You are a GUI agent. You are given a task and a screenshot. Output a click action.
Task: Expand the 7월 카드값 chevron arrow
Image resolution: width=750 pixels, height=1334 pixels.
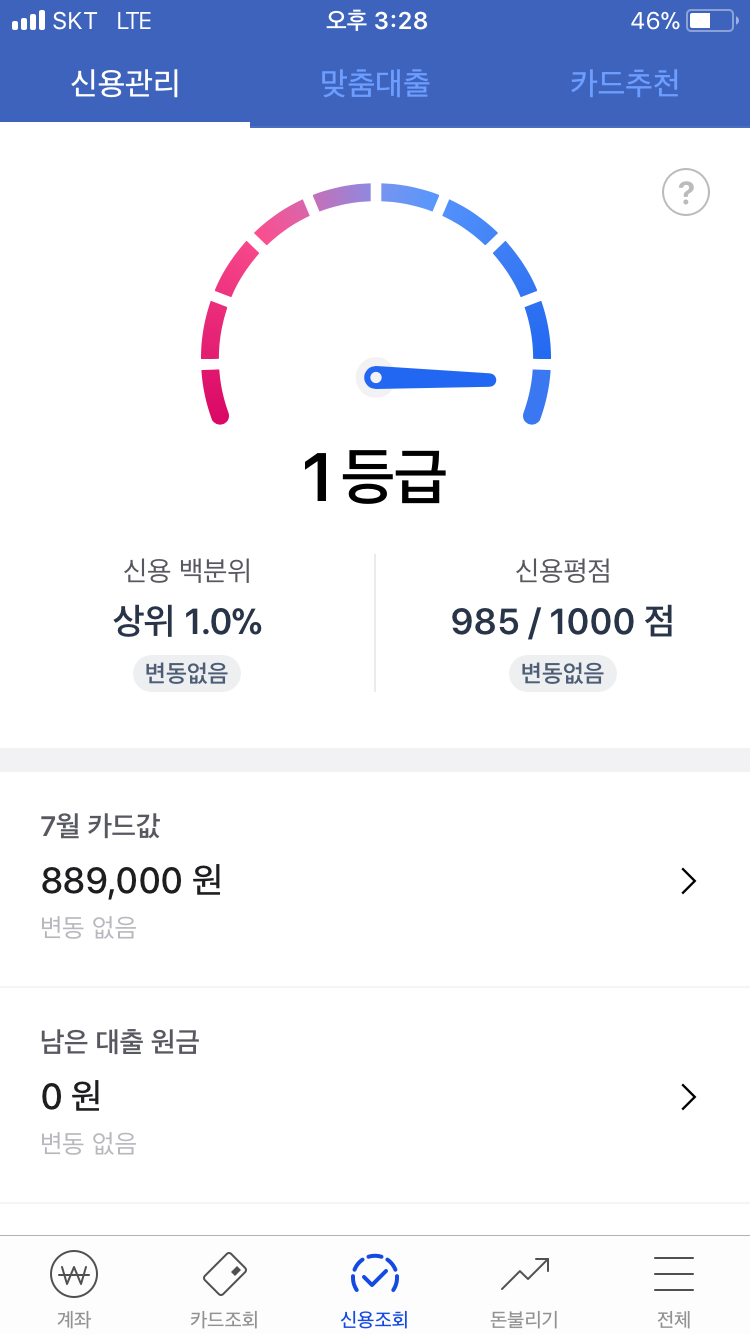coord(688,881)
